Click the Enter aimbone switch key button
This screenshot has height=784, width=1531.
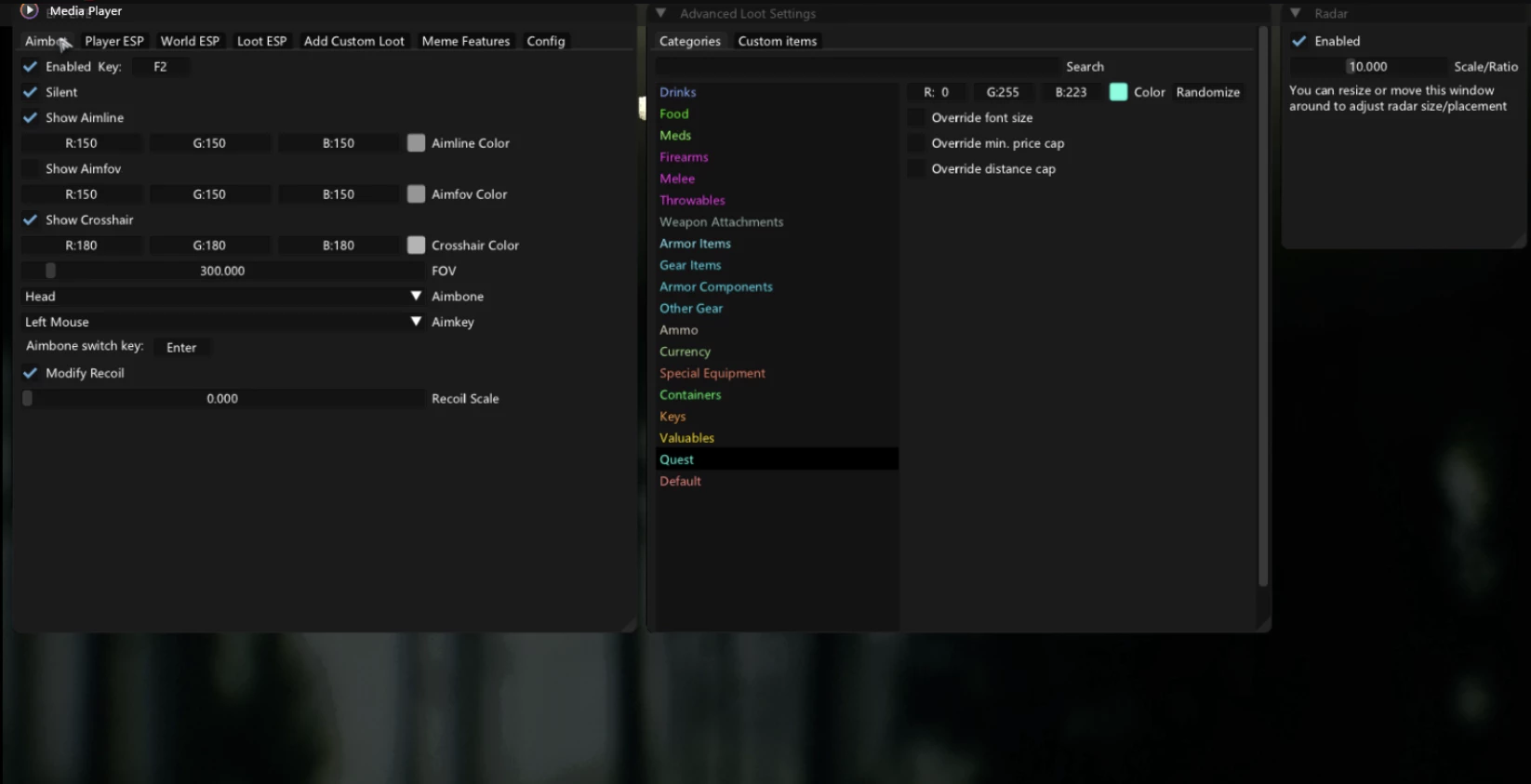click(181, 347)
